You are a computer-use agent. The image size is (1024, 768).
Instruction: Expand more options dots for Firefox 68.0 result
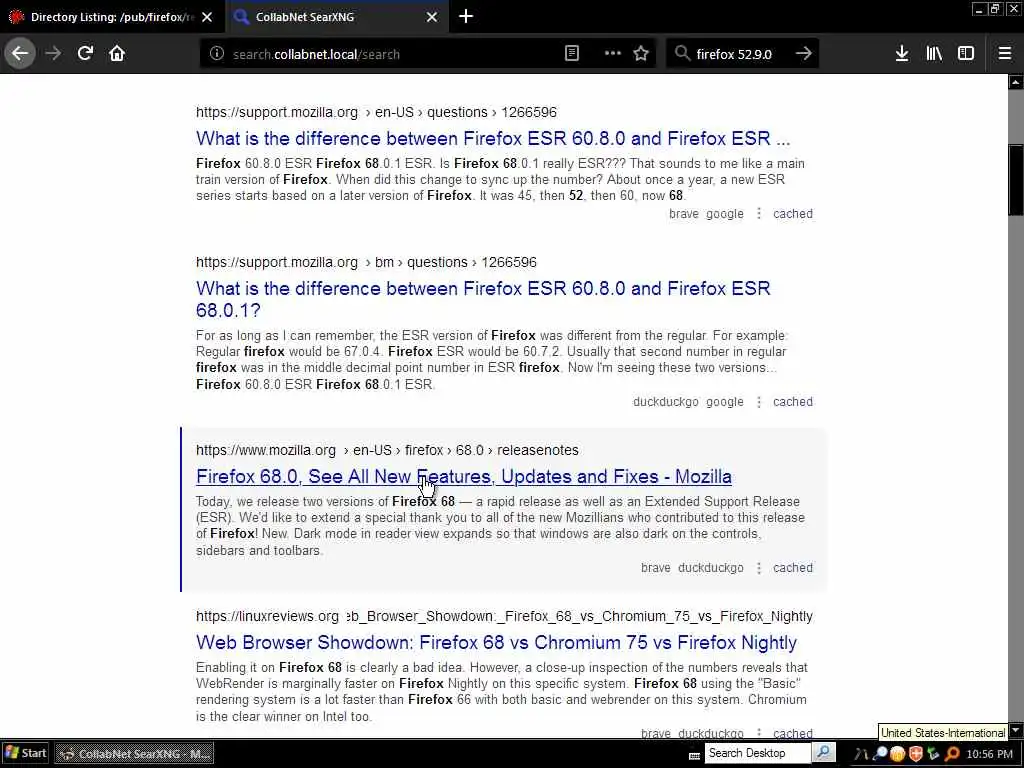[759, 568]
